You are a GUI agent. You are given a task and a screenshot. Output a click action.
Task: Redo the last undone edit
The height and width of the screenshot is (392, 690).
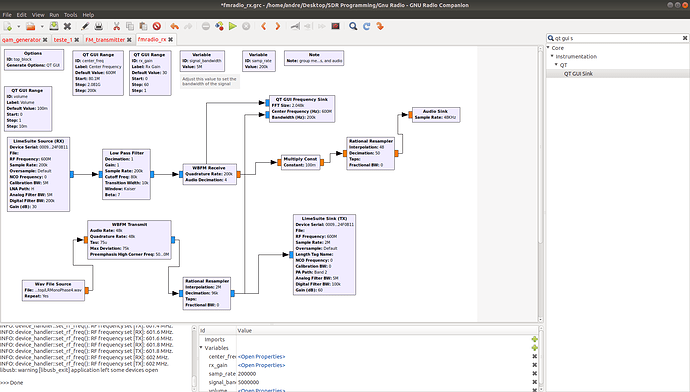tap(188, 26)
